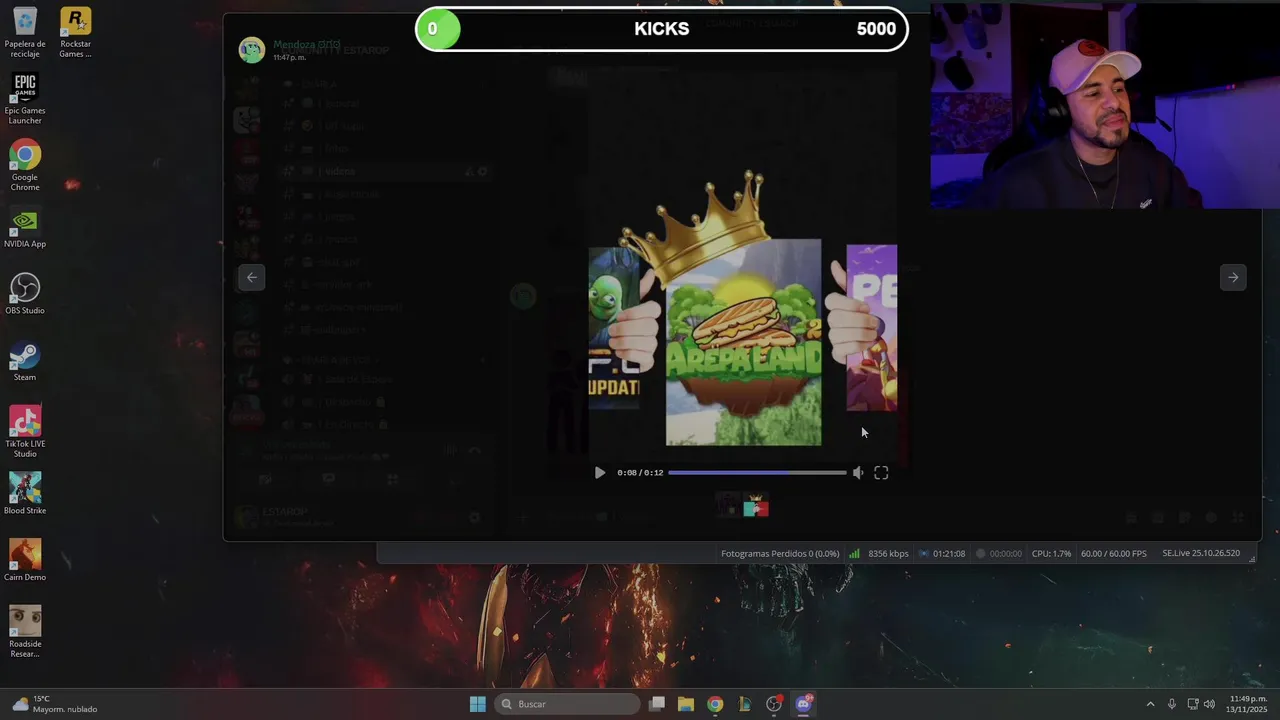Click SE.Live 25.10.26.520 version text
Image resolution: width=1280 pixels, height=720 pixels.
pos(1201,554)
